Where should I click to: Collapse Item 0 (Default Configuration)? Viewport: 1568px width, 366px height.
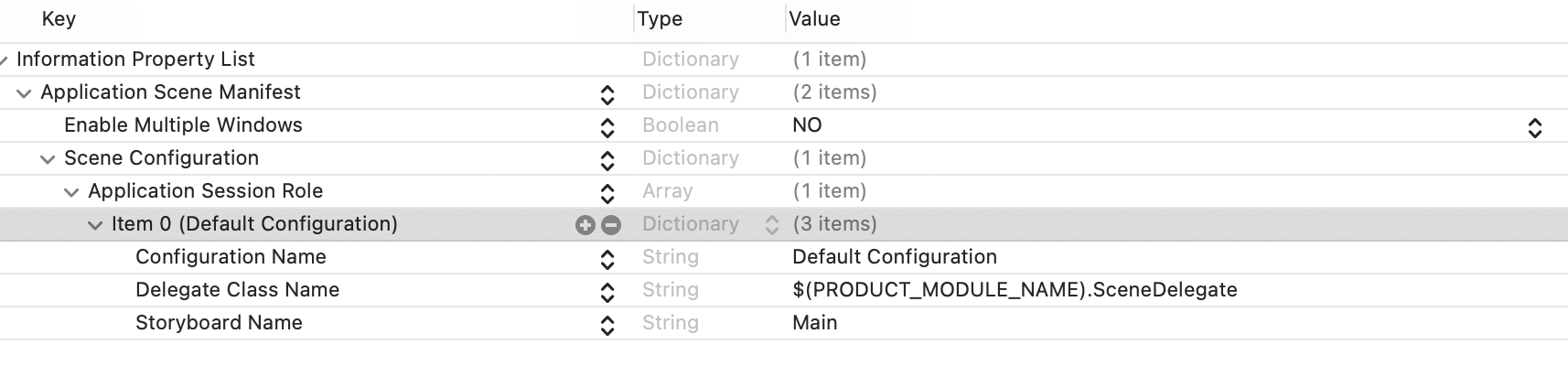point(95,225)
